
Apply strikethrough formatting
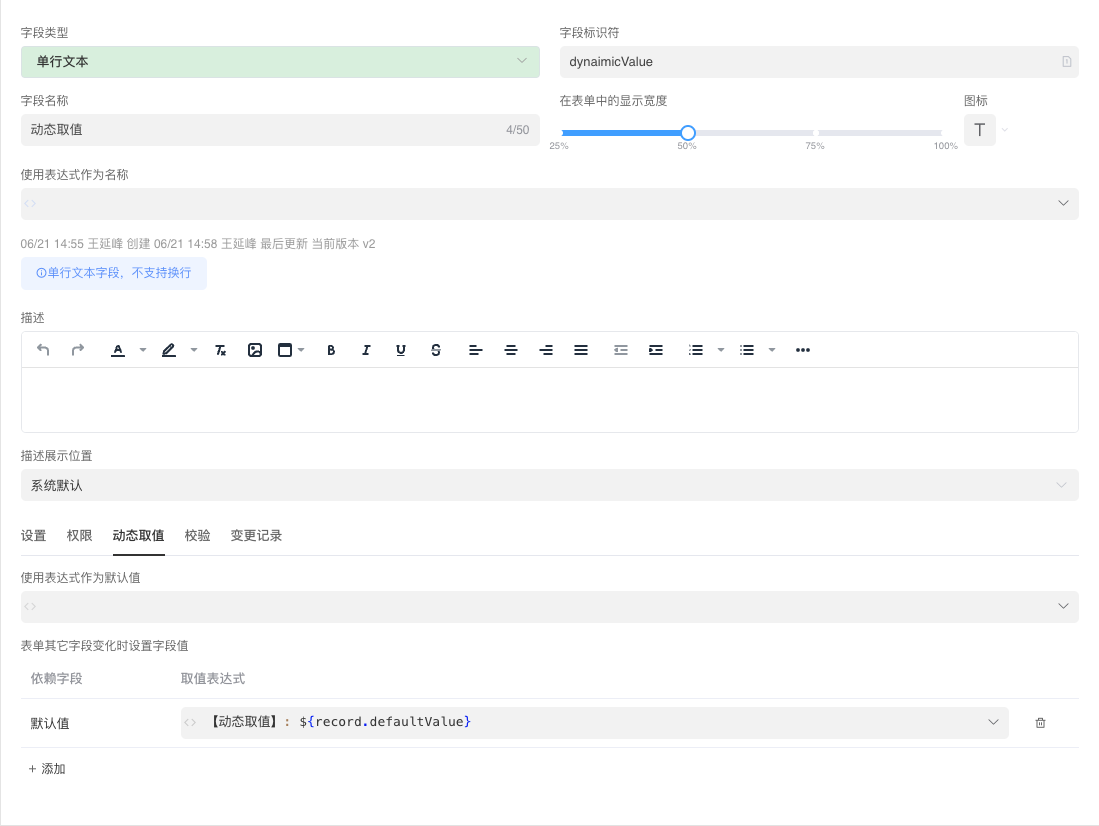click(436, 350)
